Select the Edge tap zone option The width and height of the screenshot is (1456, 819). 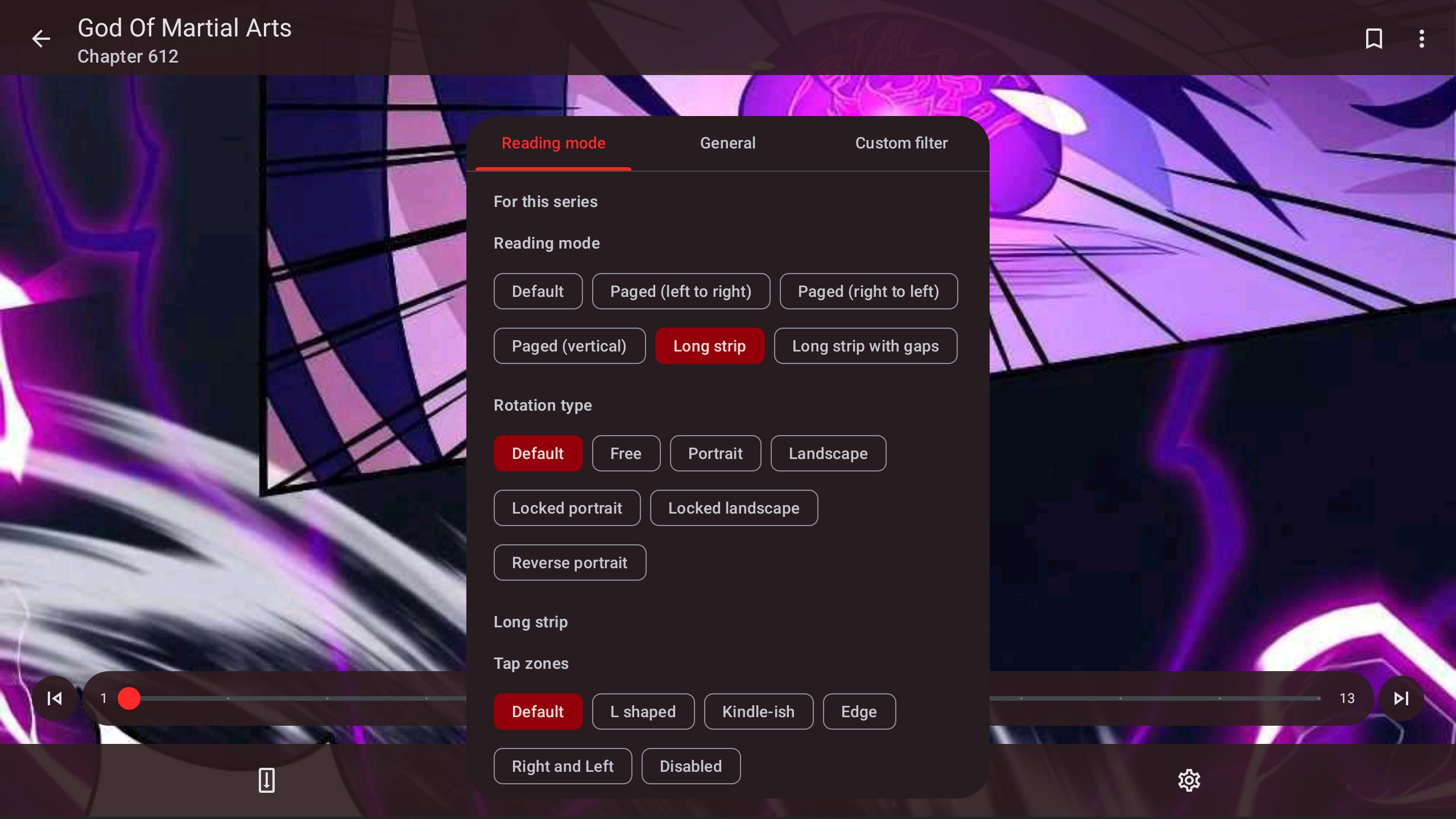pos(859,712)
